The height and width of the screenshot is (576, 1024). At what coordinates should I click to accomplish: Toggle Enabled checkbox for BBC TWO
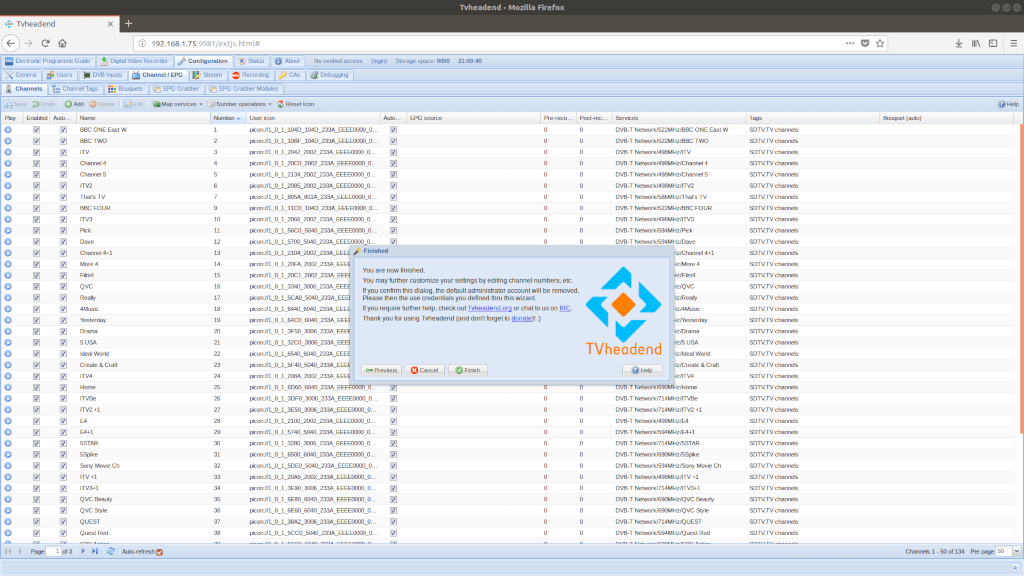(37, 141)
